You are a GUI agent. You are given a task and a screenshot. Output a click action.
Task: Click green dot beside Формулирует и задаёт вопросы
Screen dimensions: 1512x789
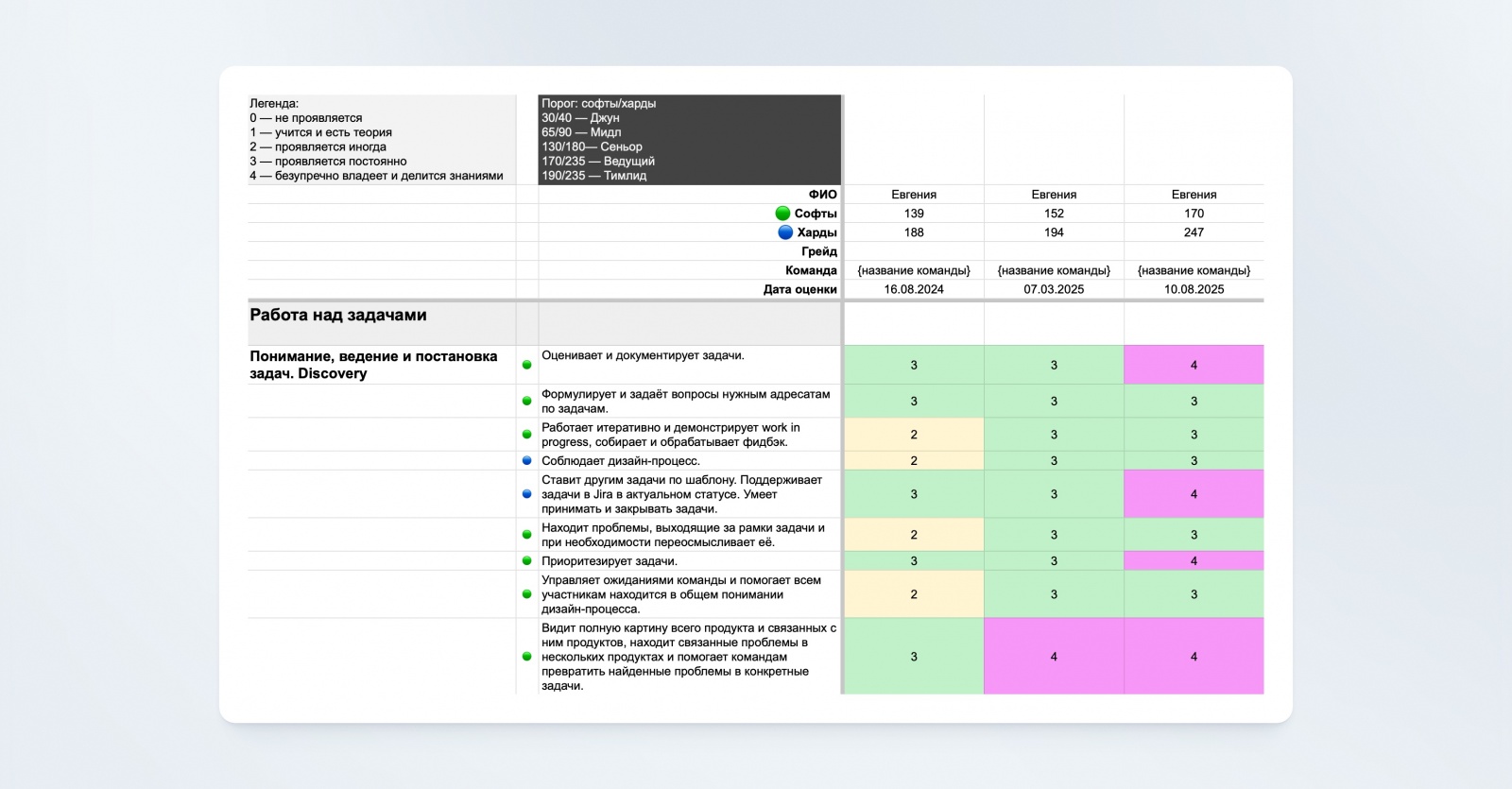527,401
